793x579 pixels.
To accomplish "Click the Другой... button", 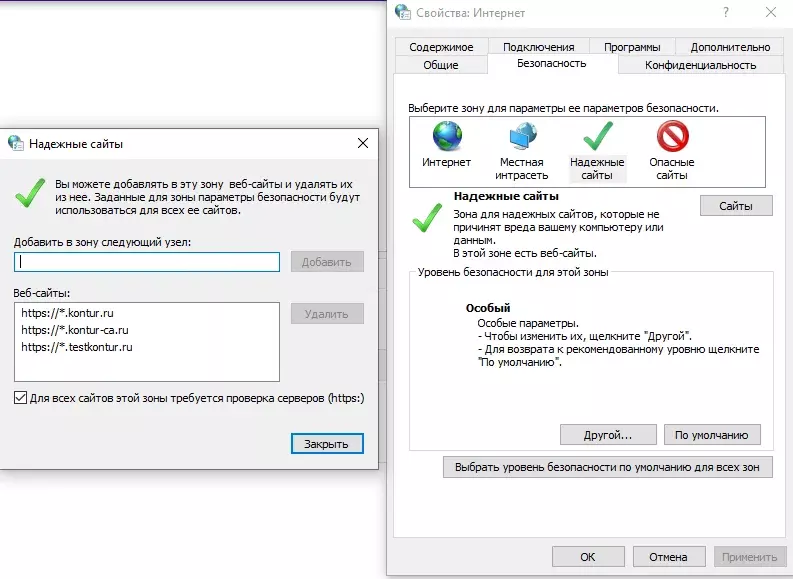I will tap(608, 435).
